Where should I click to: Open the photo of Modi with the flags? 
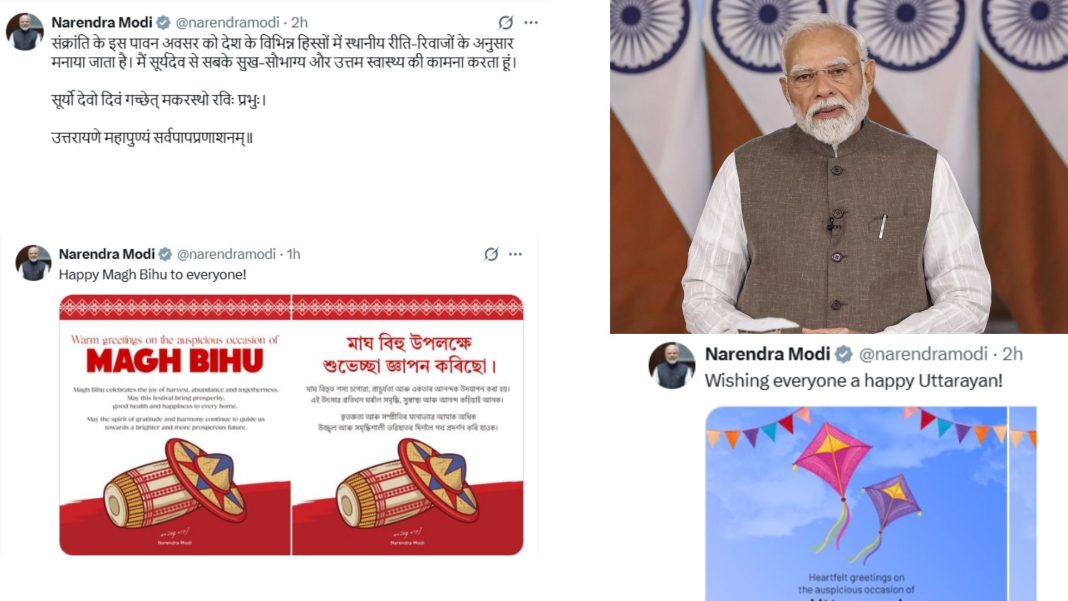point(838,166)
